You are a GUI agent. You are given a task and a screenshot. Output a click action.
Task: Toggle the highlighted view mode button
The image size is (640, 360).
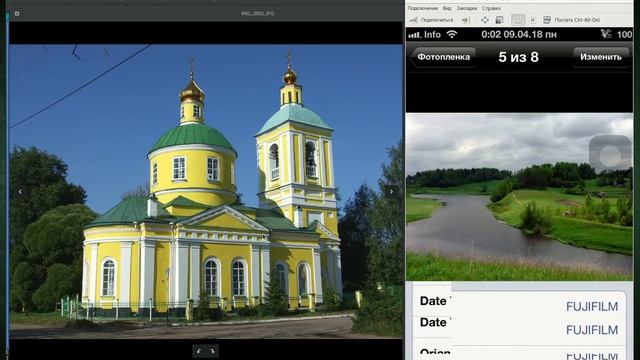(x=518, y=20)
